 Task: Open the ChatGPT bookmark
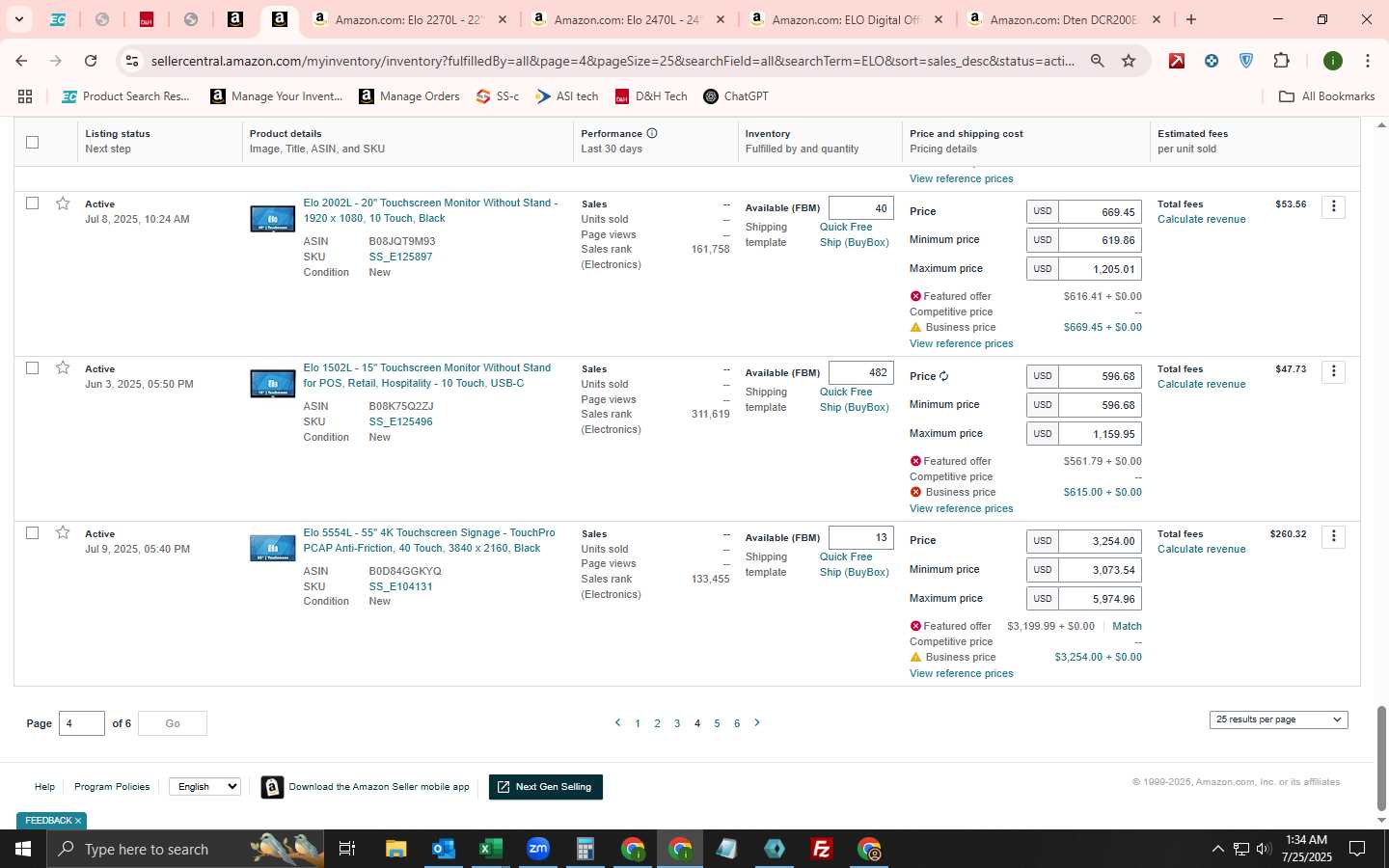[x=736, y=96]
